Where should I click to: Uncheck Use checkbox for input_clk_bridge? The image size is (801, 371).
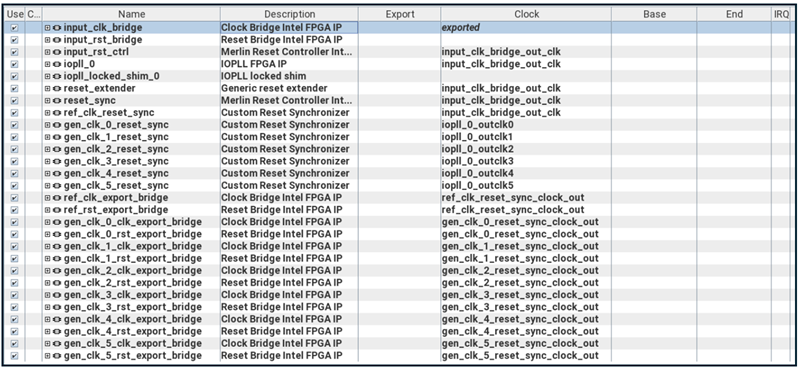coord(14,28)
